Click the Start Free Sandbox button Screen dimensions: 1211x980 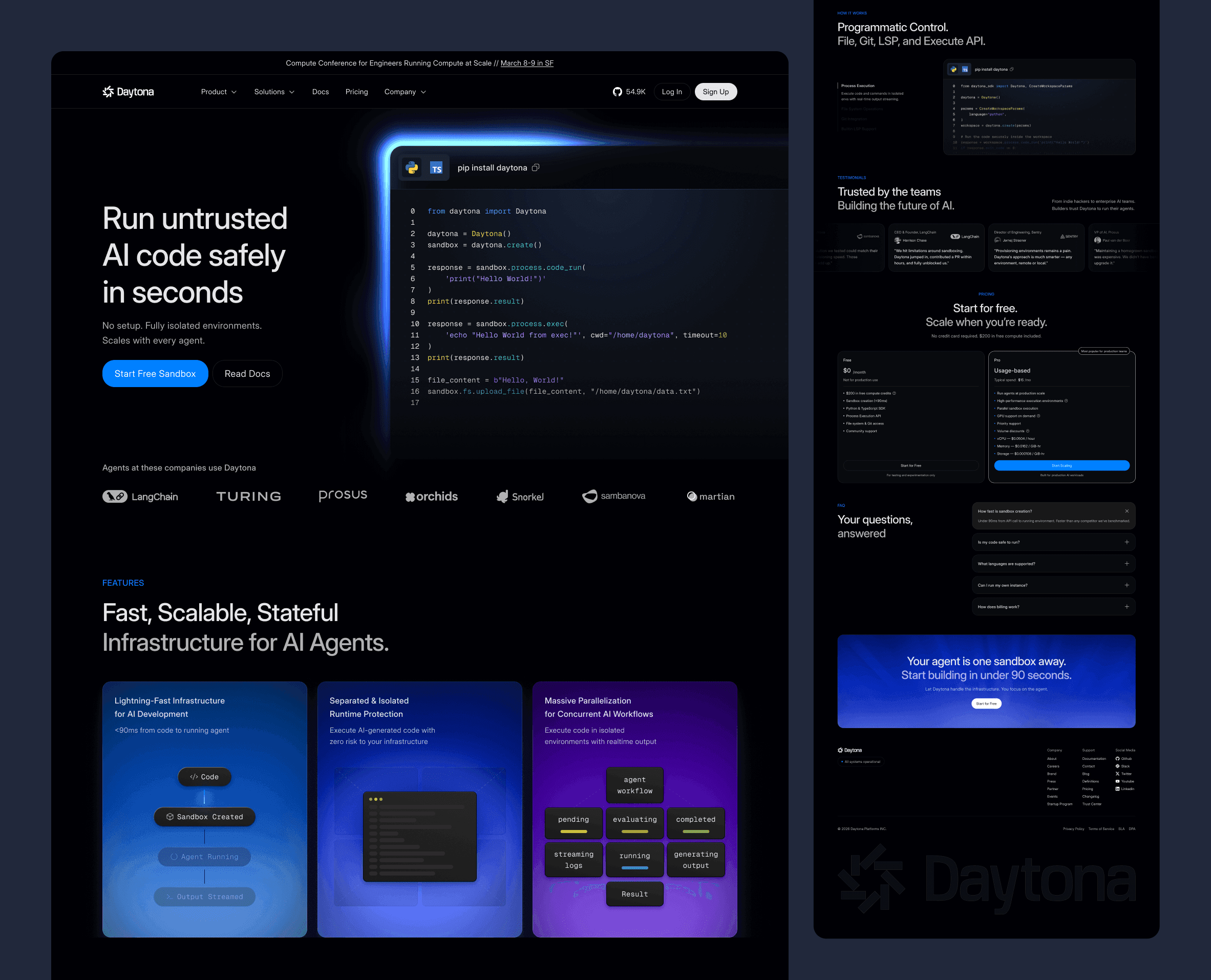point(155,374)
